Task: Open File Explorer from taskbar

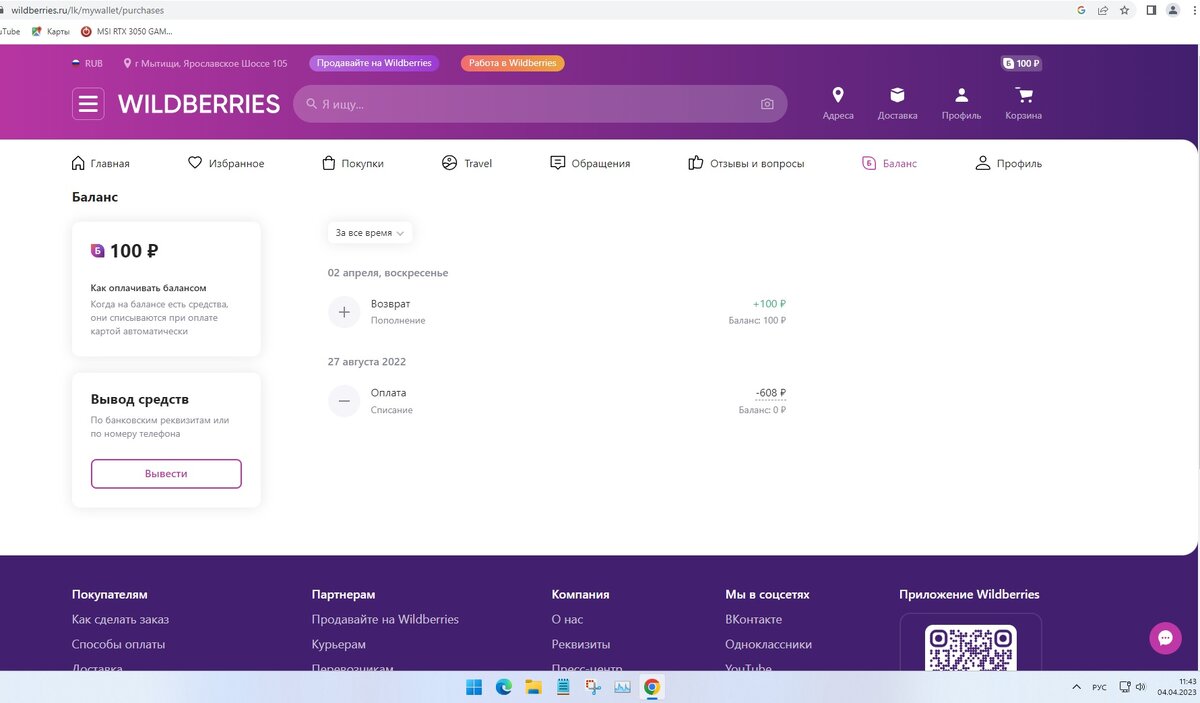Action: 534,687
